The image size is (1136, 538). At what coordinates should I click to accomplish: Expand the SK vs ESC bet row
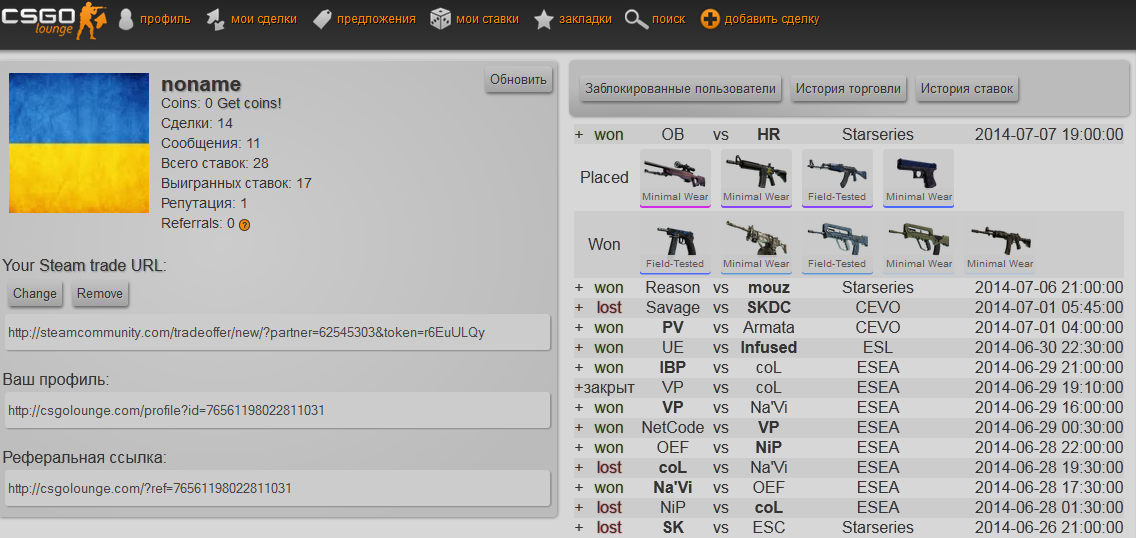(579, 527)
